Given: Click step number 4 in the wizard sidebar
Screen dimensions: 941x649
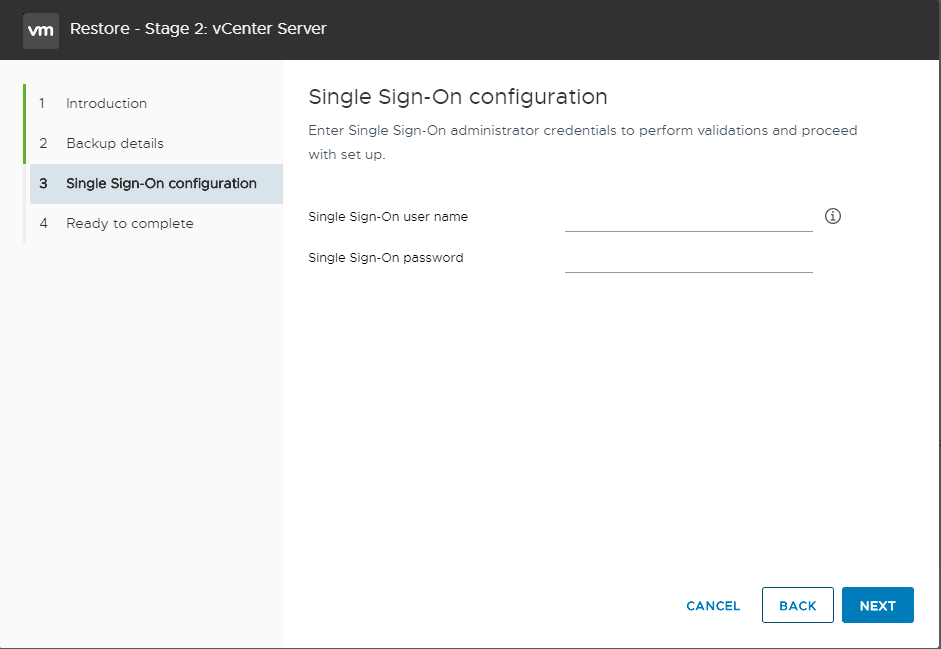Looking at the screenshot, I should (x=43, y=223).
